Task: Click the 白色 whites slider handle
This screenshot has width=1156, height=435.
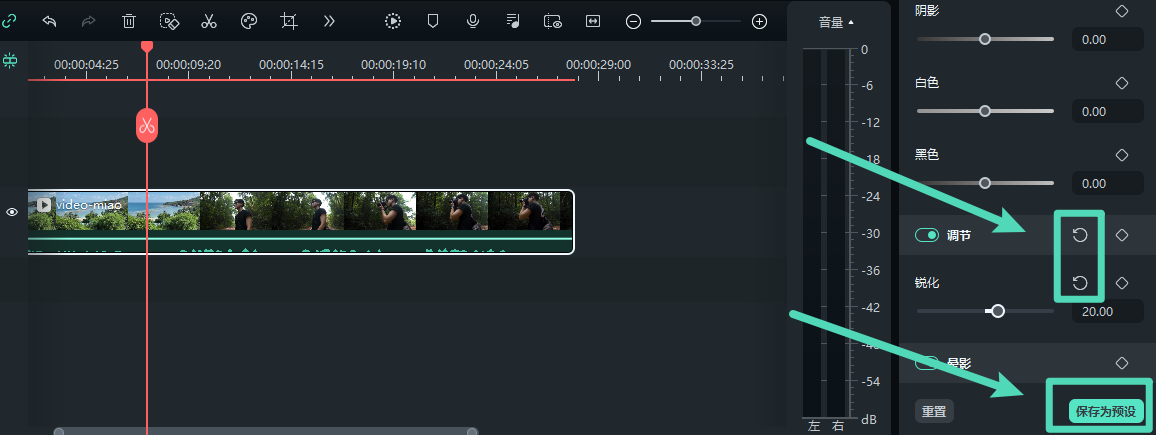Action: click(x=985, y=111)
